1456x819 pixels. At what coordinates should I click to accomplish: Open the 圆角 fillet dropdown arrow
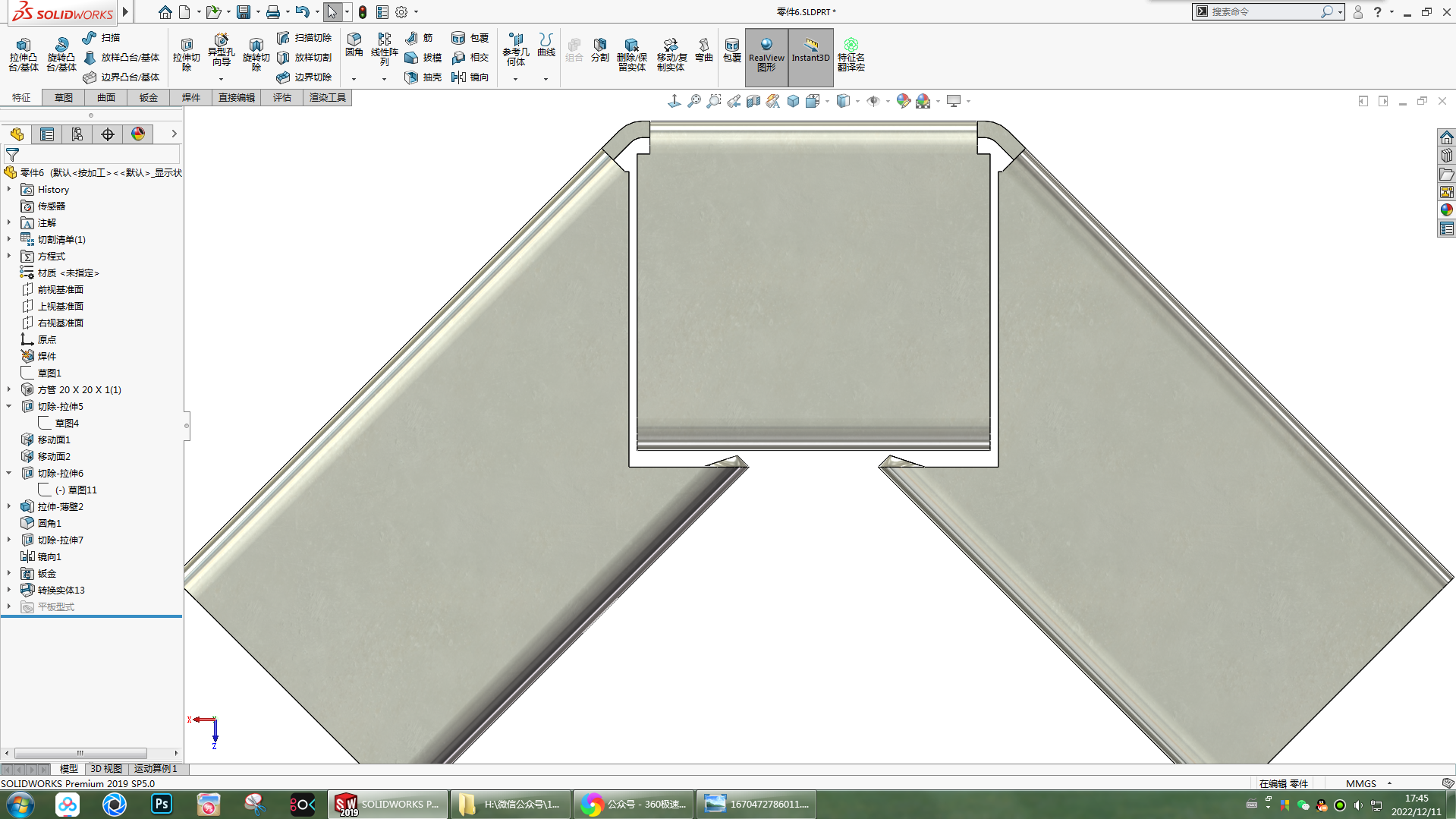[354, 79]
